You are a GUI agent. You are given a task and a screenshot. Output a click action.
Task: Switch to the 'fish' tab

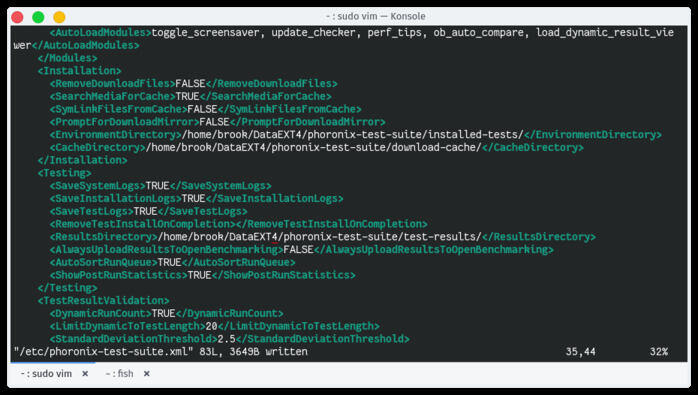pos(119,374)
